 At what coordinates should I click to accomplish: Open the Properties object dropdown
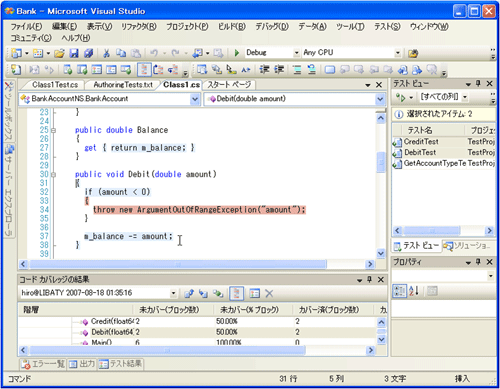click(490, 276)
